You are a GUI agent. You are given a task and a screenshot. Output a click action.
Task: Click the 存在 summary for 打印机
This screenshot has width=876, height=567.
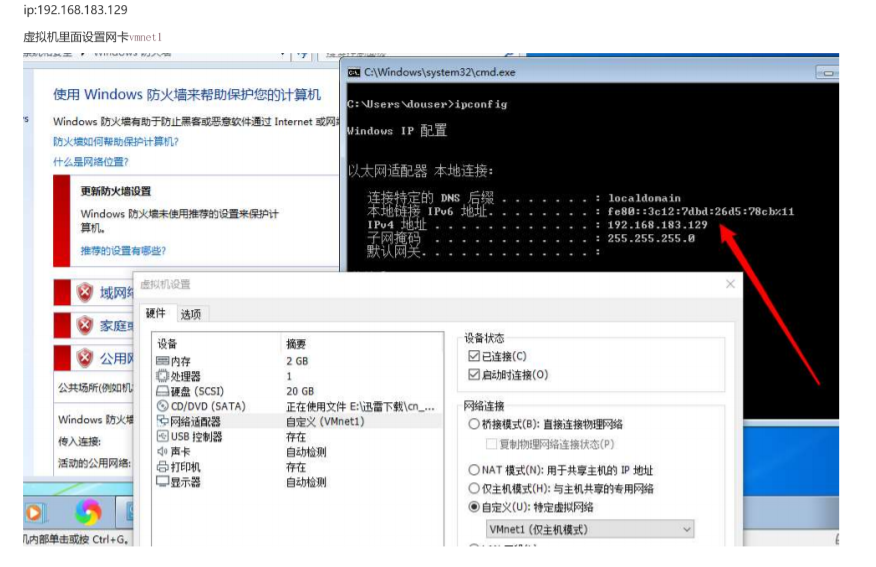point(296,466)
